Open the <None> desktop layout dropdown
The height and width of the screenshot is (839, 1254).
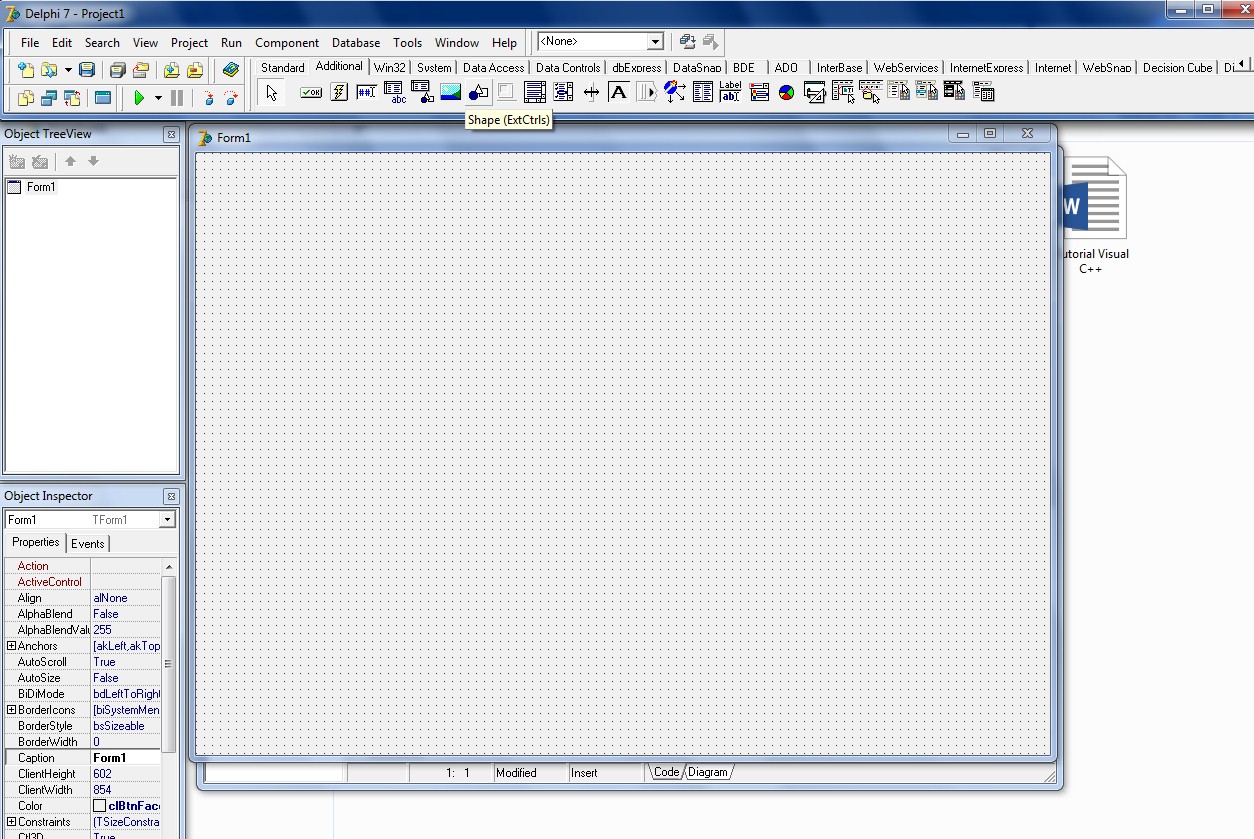[x=657, y=41]
